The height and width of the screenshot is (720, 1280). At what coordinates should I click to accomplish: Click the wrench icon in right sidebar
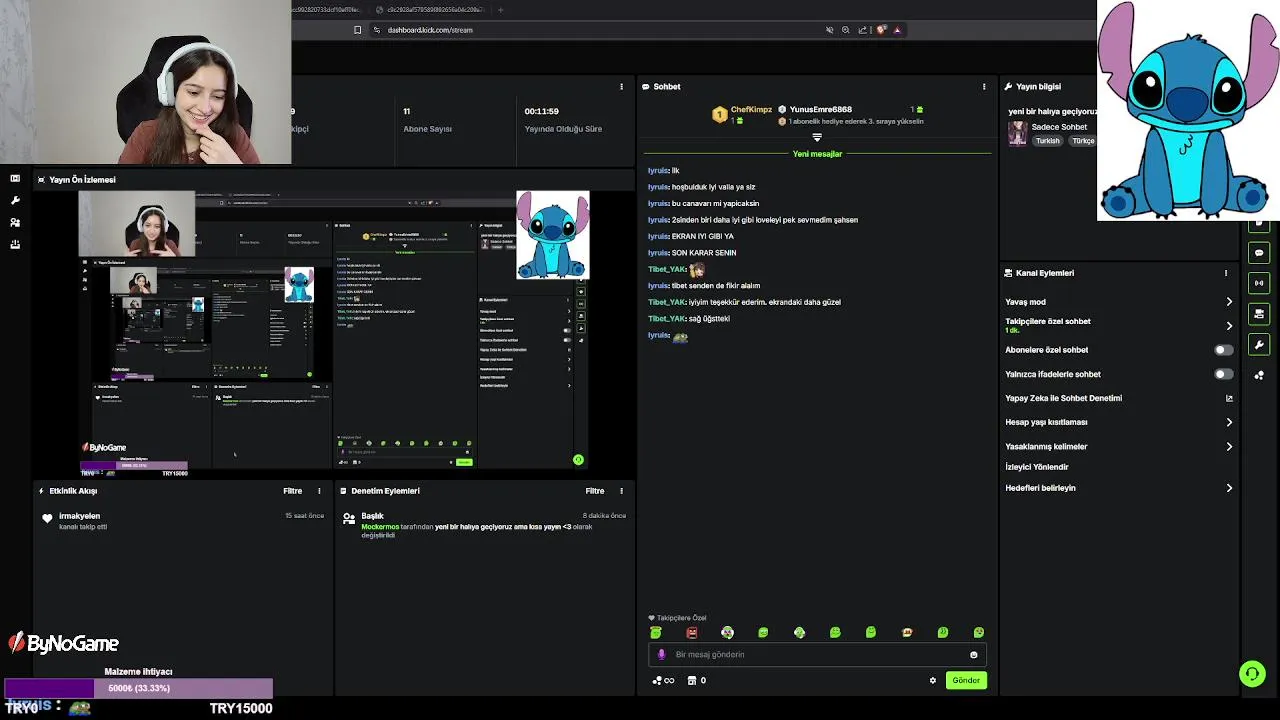click(x=1259, y=345)
